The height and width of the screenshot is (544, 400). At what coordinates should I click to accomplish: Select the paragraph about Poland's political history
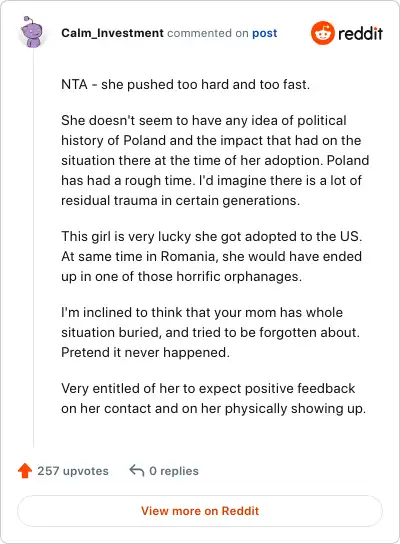[x=215, y=160]
